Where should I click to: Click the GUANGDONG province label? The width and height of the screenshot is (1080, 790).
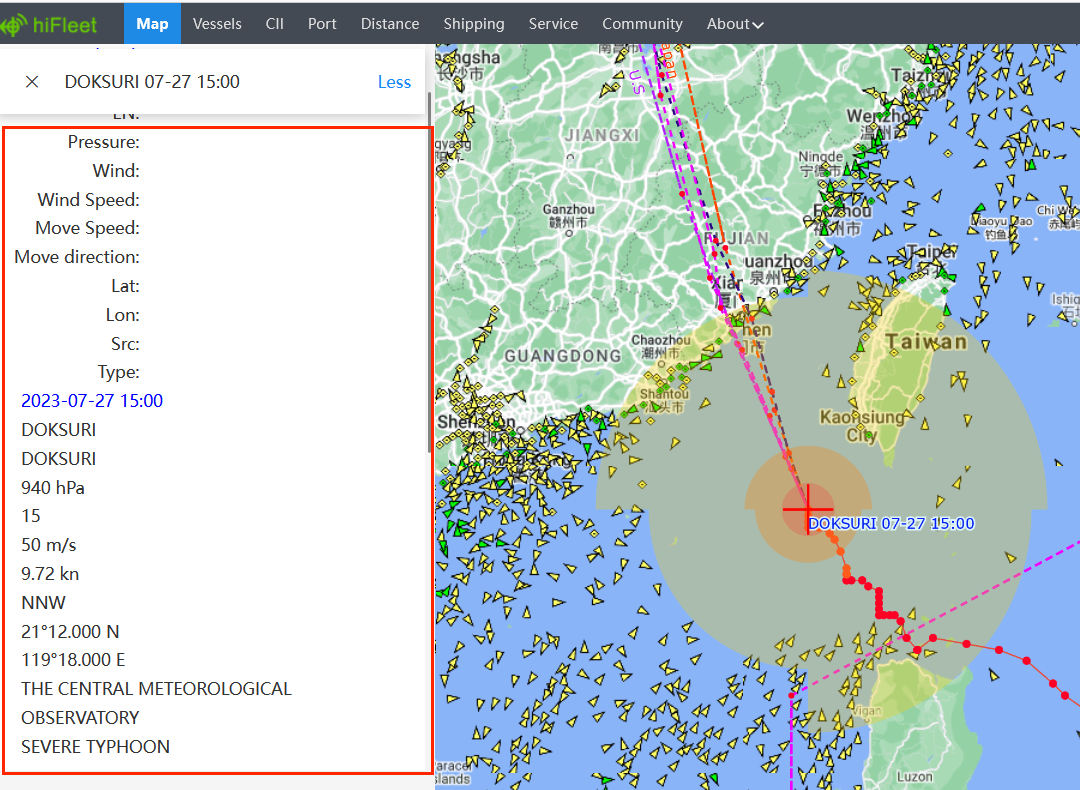point(563,356)
